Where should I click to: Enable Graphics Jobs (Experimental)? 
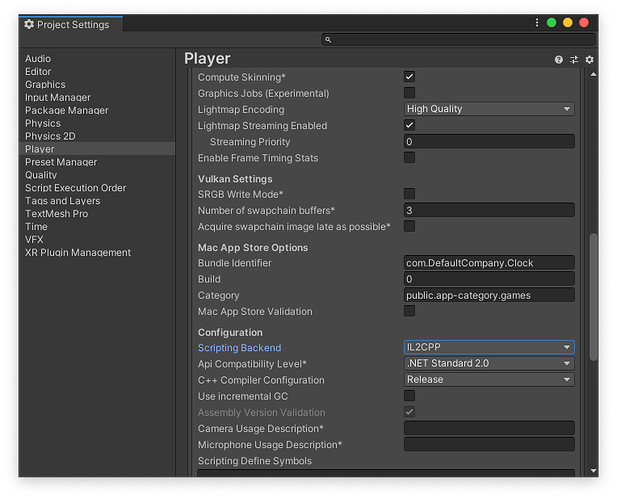click(x=409, y=93)
